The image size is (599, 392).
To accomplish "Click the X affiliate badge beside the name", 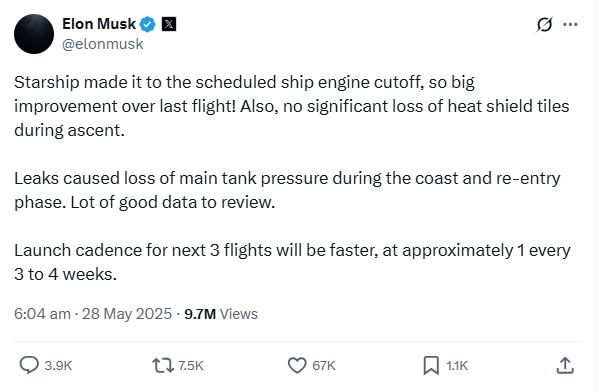I will (x=169, y=24).
